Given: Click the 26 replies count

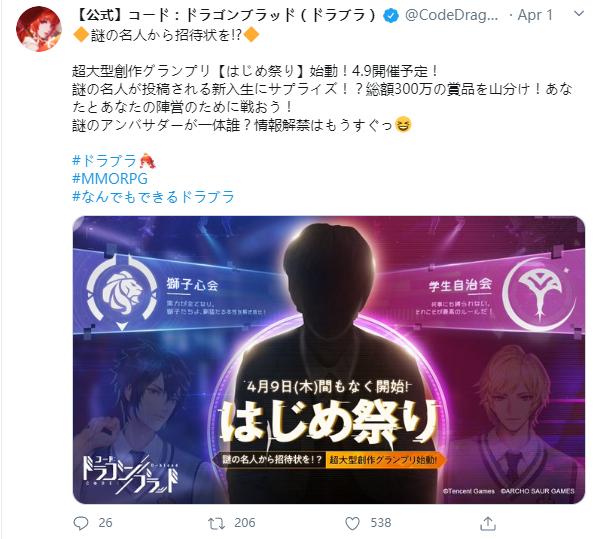Looking at the screenshot, I should pyautogui.click(x=105, y=523).
